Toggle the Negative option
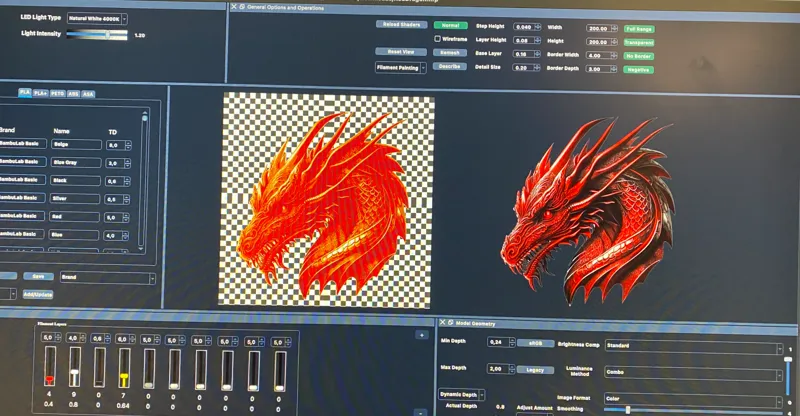The image size is (800, 416). pos(638,70)
